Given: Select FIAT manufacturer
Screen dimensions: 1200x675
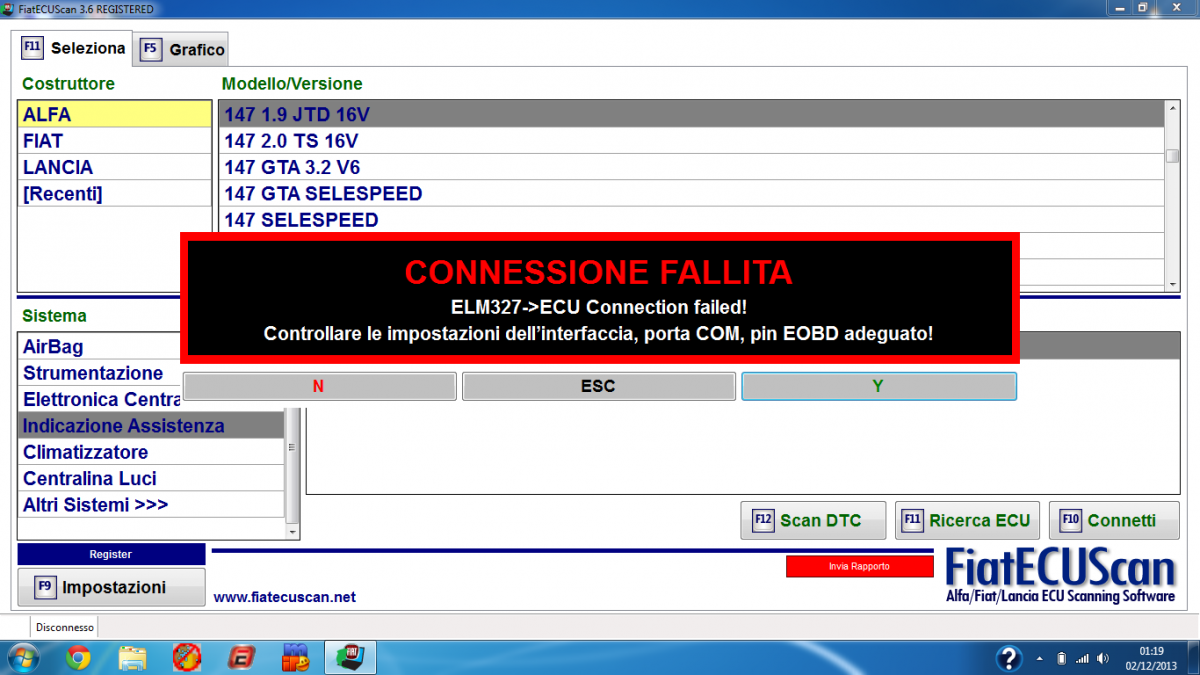Looking at the screenshot, I should point(115,141).
